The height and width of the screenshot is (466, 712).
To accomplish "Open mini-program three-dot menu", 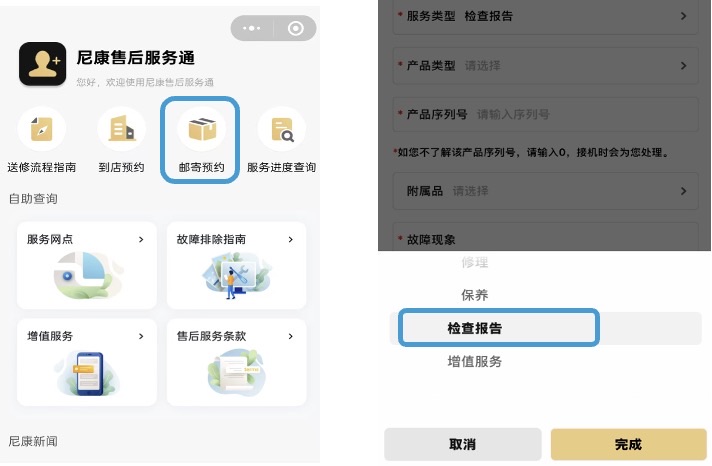I will coord(254,29).
